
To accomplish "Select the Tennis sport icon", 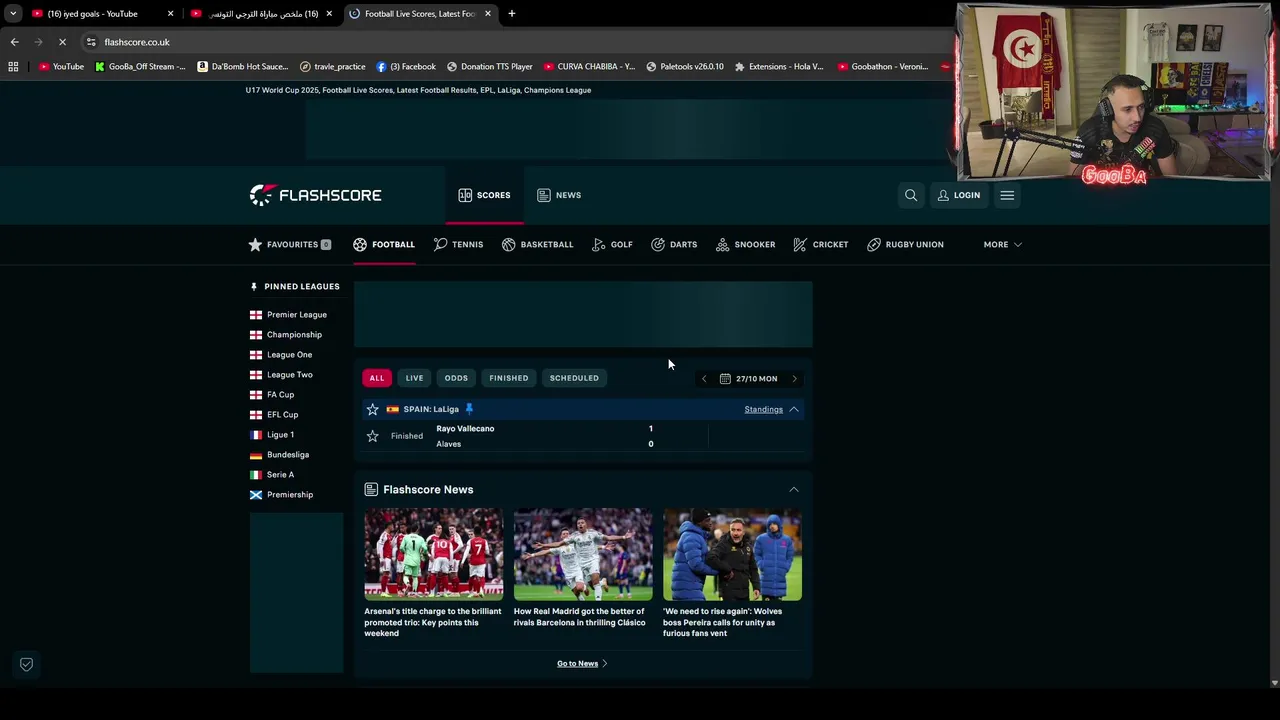I will [440, 244].
